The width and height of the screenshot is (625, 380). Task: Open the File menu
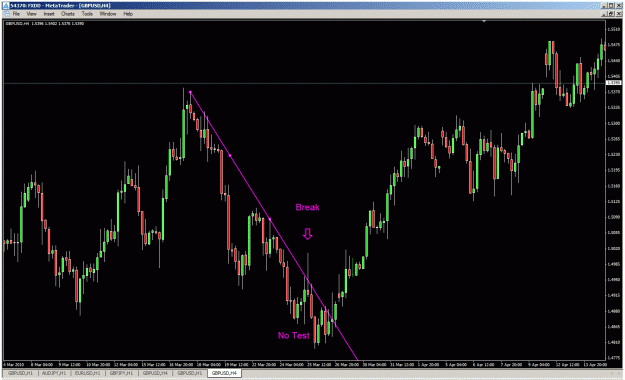(16, 14)
